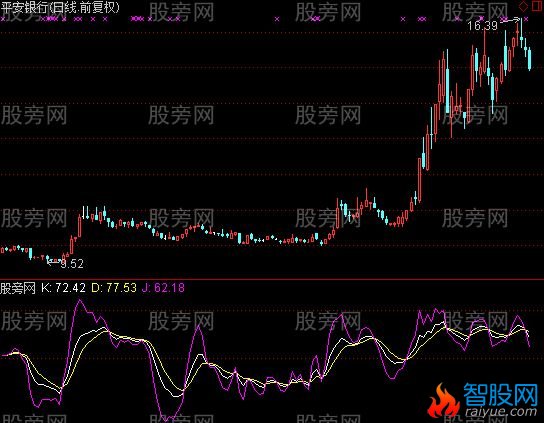The width and height of the screenshot is (544, 423).
Task: Click the red square window icon
Action: point(537,6)
